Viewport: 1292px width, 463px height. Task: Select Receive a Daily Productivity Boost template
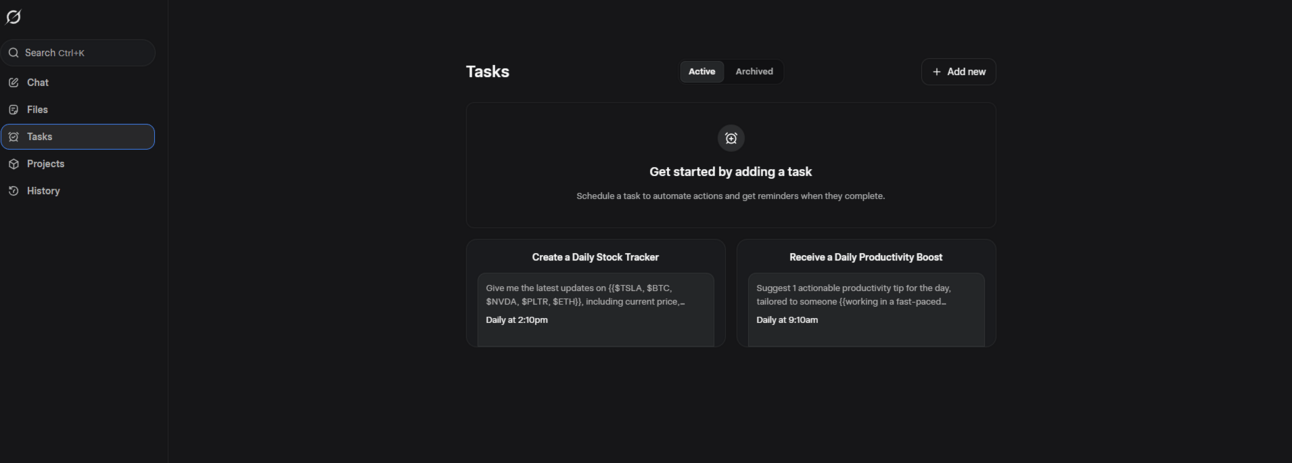[x=866, y=257]
